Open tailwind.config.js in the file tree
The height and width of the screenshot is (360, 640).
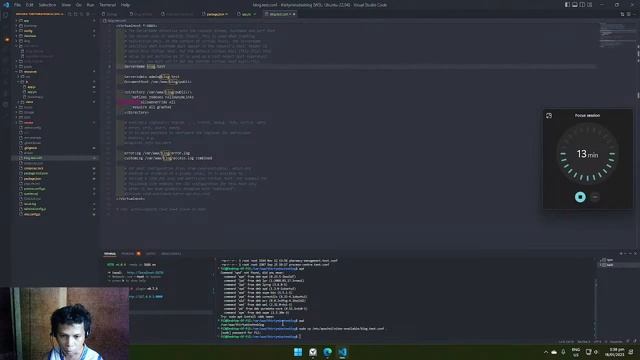(x=35, y=209)
